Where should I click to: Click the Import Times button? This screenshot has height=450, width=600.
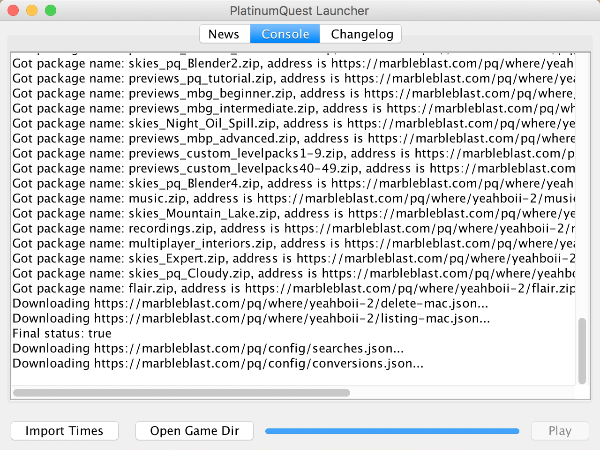pyautogui.click(x=64, y=431)
